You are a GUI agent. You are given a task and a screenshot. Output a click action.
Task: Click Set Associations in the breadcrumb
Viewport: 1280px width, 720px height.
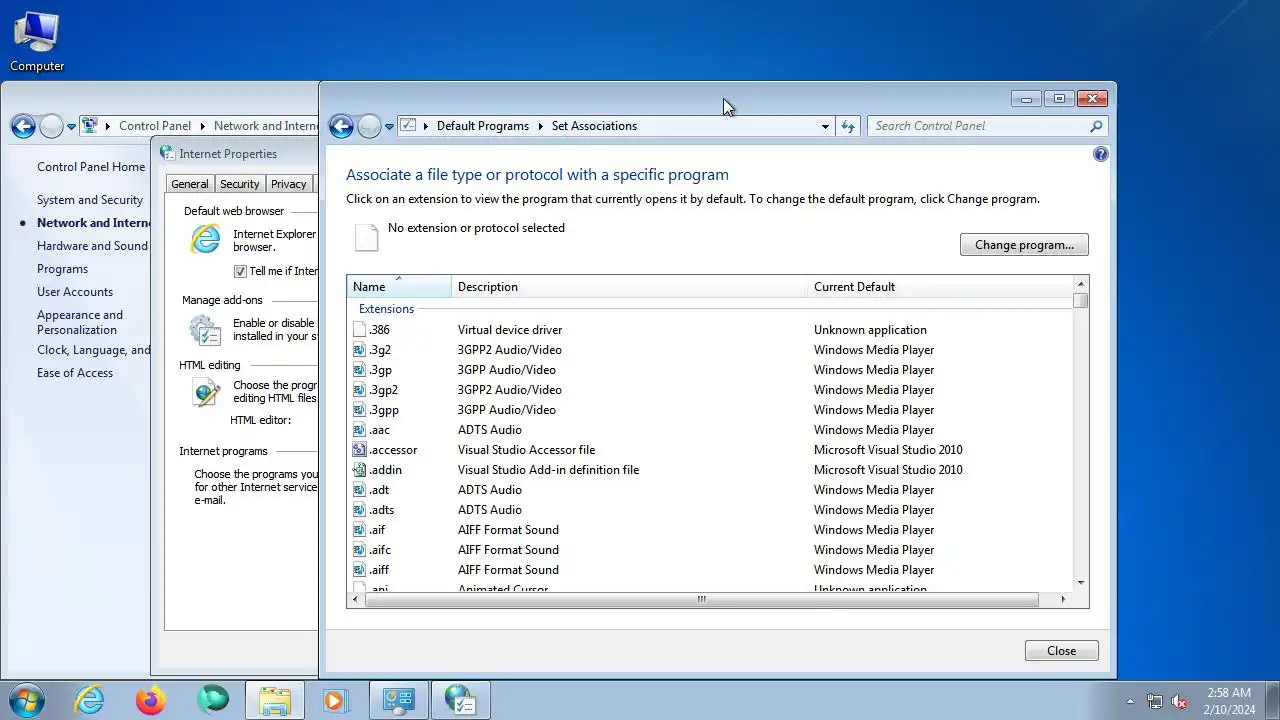click(594, 126)
